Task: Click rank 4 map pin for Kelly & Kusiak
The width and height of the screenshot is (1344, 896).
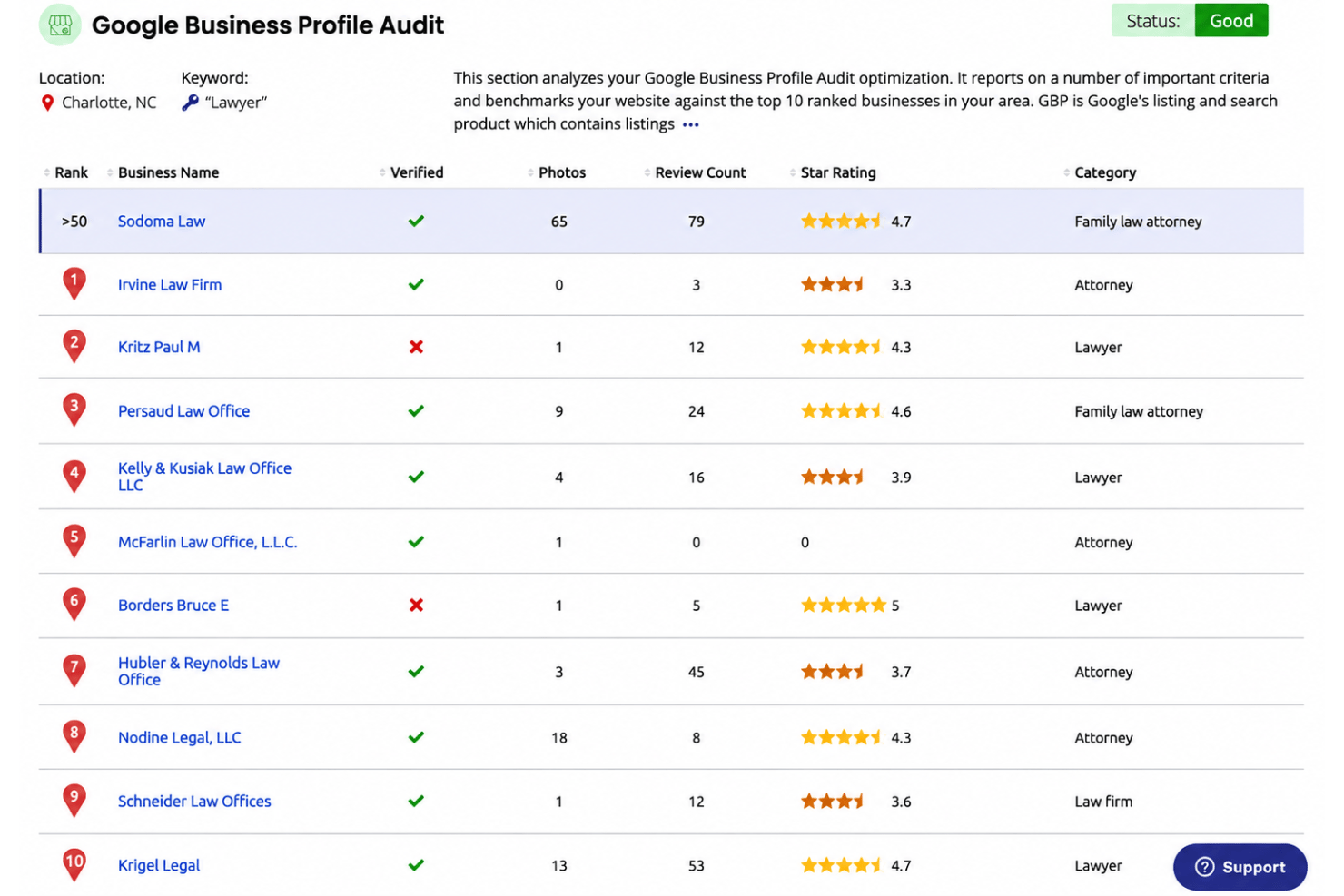Action: [x=74, y=476]
